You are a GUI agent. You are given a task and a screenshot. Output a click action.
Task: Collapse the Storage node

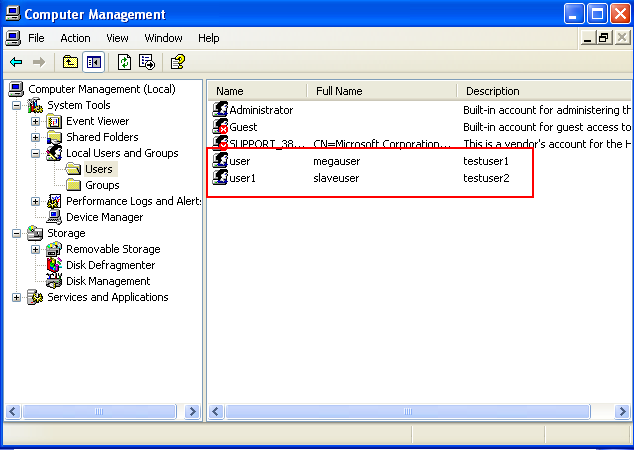coord(16,233)
